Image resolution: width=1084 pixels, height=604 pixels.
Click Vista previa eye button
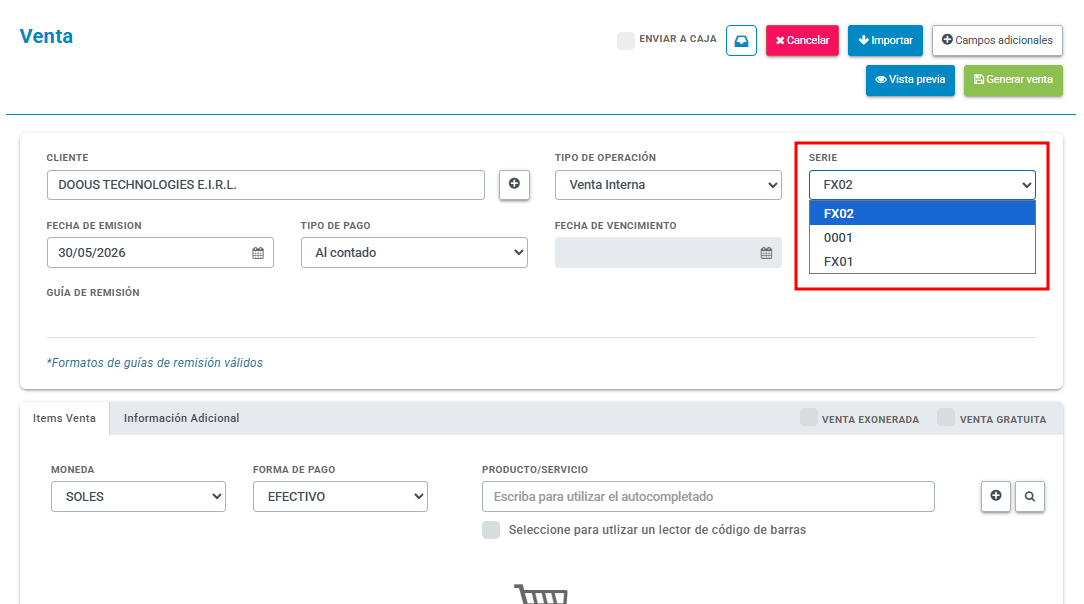tap(910, 80)
